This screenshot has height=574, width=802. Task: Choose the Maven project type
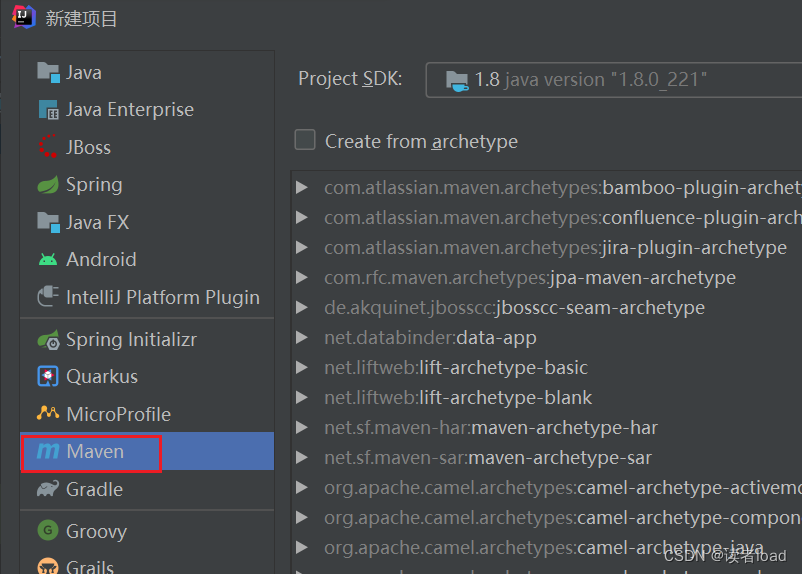(147, 451)
